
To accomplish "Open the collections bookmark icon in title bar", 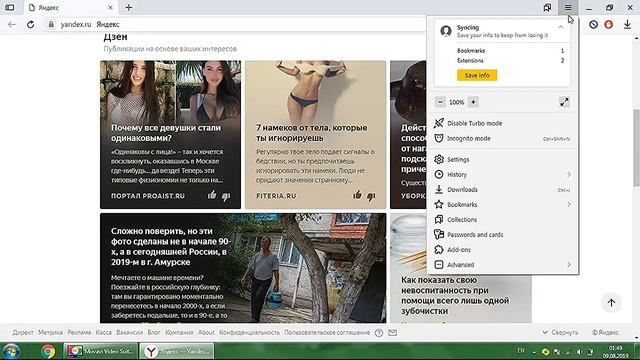I will 547,7.
